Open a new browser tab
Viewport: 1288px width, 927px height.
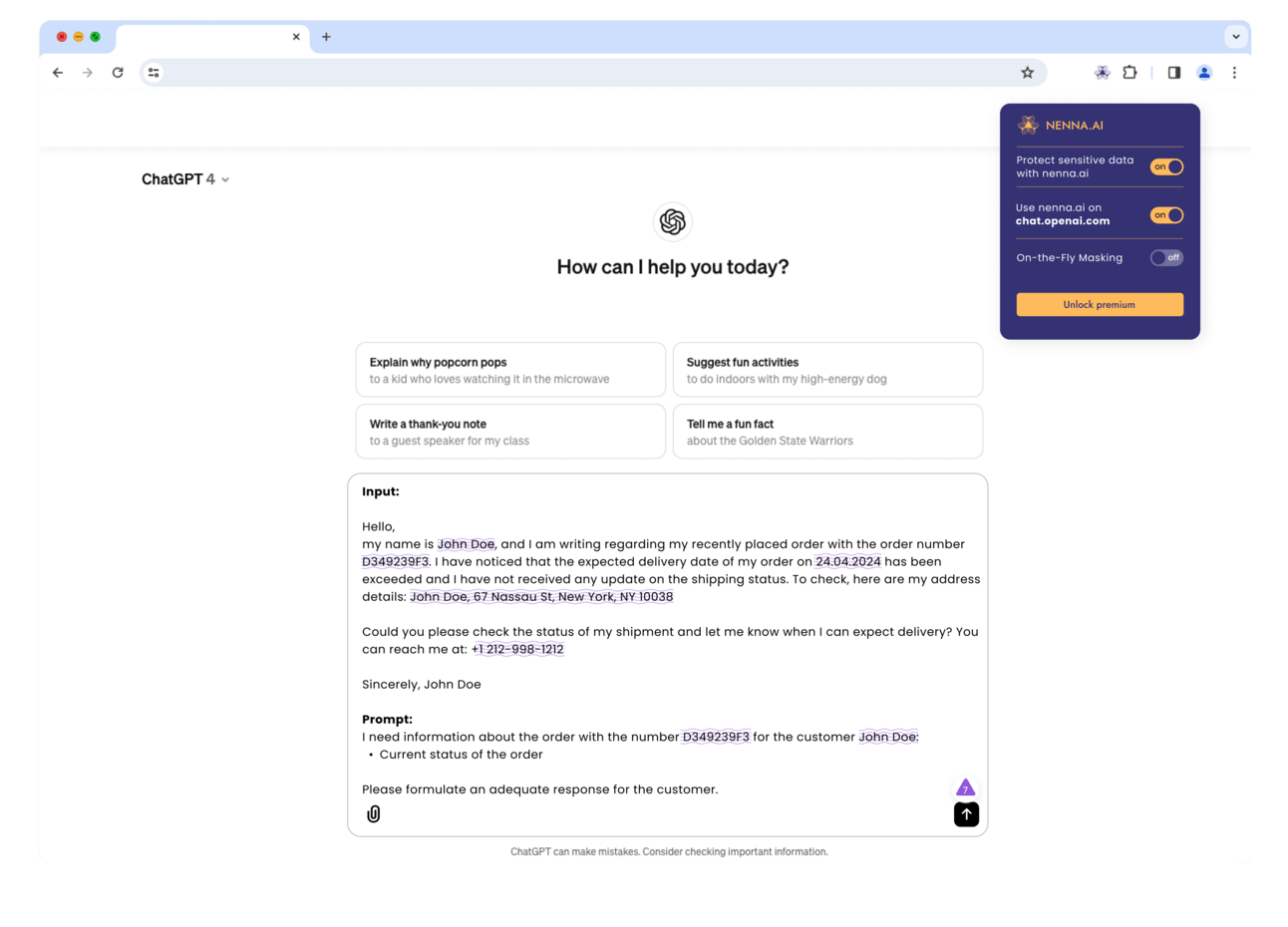coord(326,37)
